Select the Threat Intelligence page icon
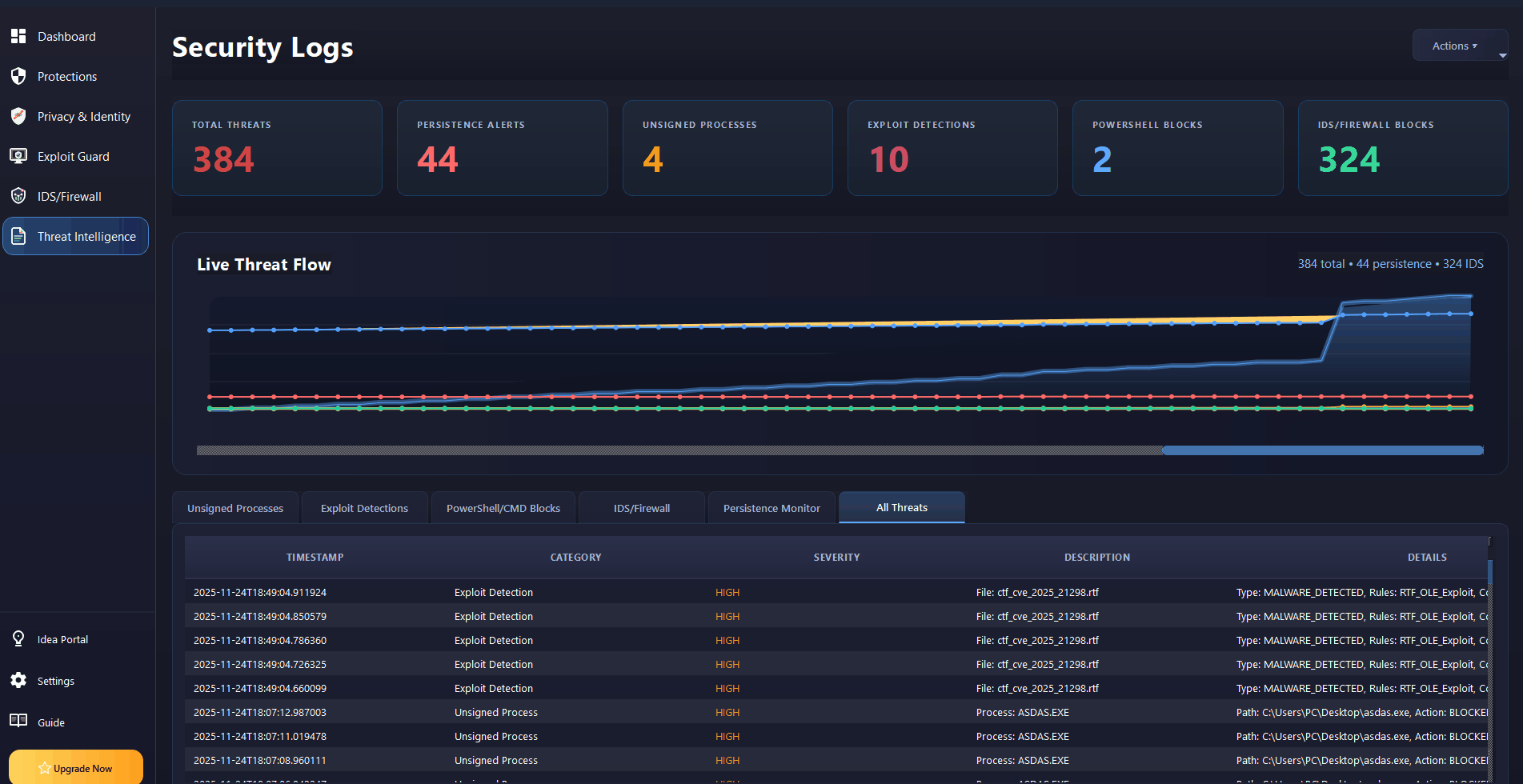 pyautogui.click(x=18, y=236)
